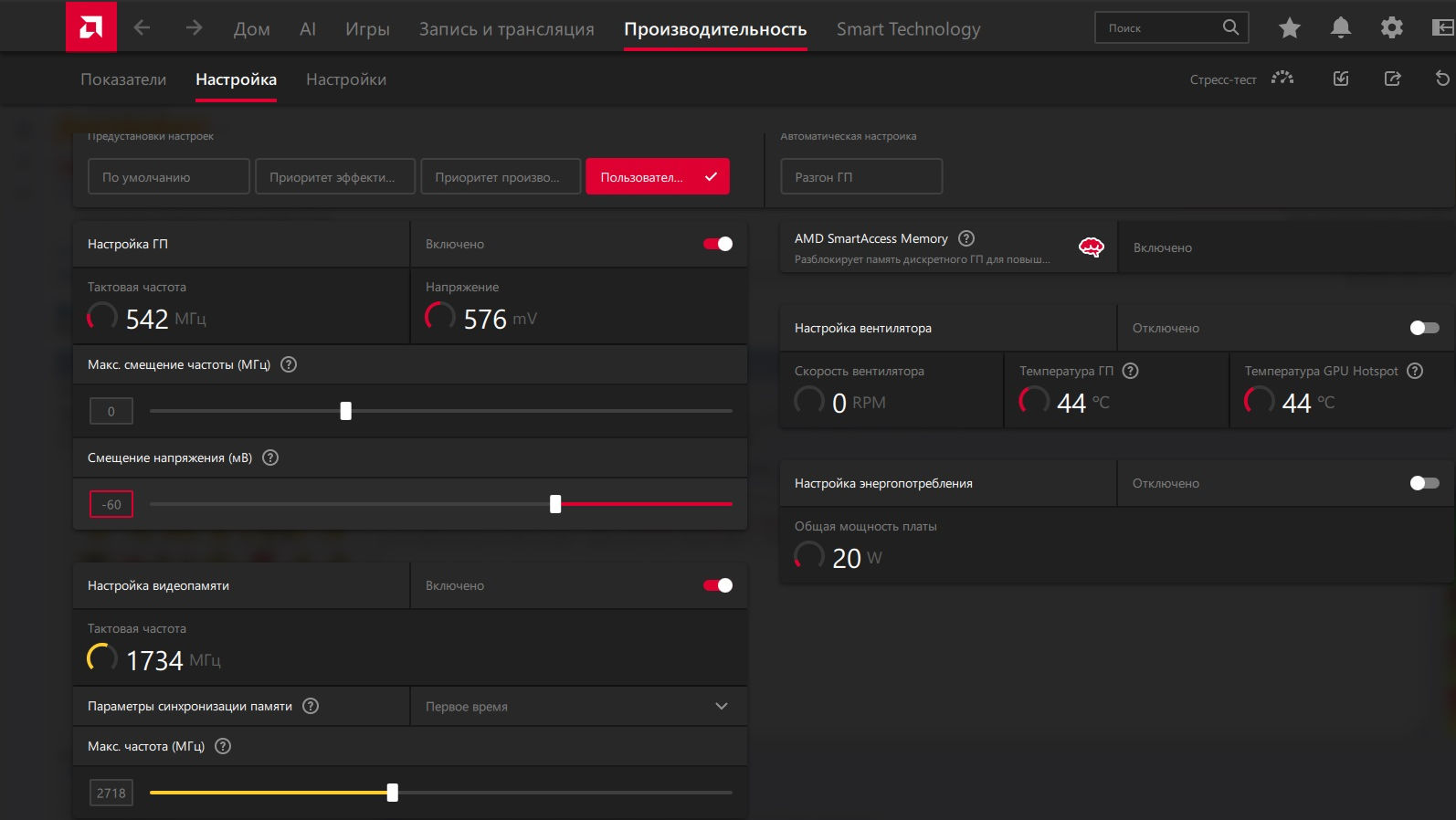Click frequency offset slider handle
Image resolution: width=1456 pixels, height=820 pixels.
345,411
